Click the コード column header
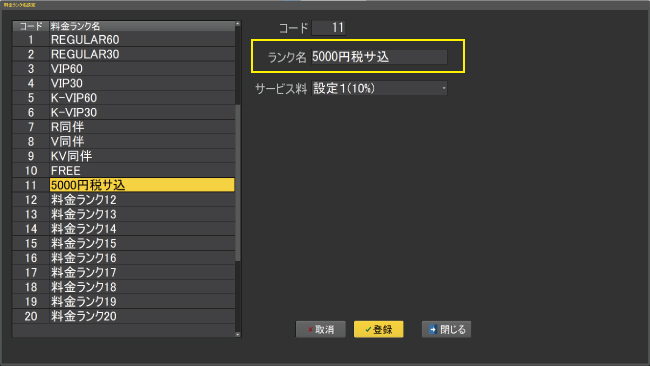The height and width of the screenshot is (366, 650). click(31, 26)
